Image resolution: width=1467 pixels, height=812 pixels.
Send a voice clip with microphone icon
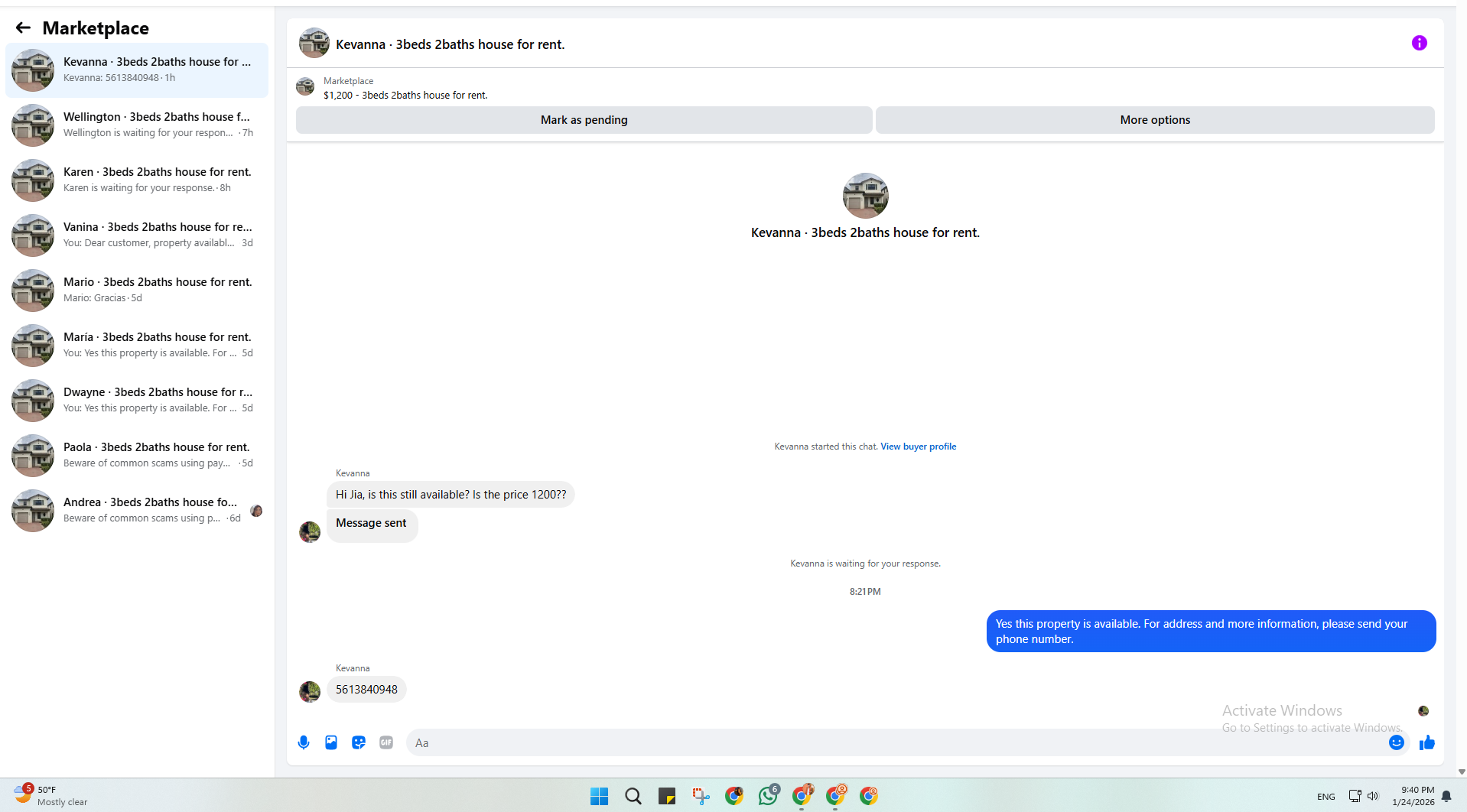[304, 742]
